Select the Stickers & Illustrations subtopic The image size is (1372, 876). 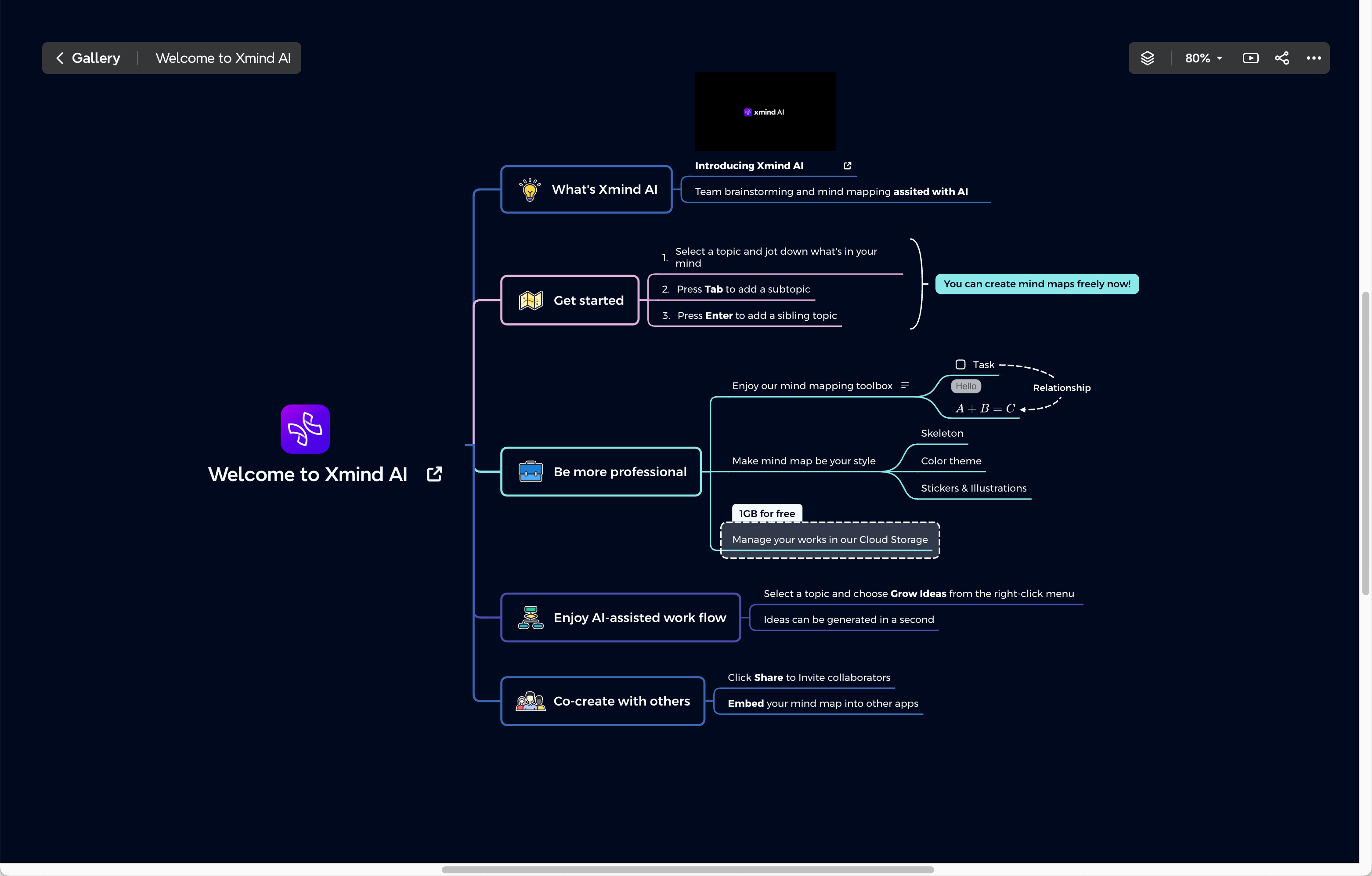tap(973, 489)
